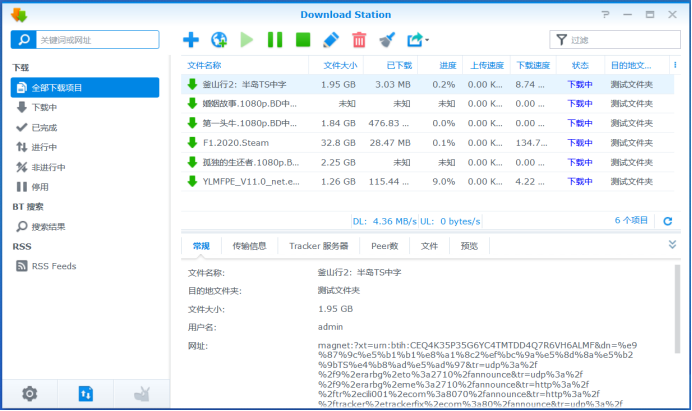Viewport: 692px width, 411px height.
Task: Select the F1.2020.Steam download row
Action: (x=427, y=143)
